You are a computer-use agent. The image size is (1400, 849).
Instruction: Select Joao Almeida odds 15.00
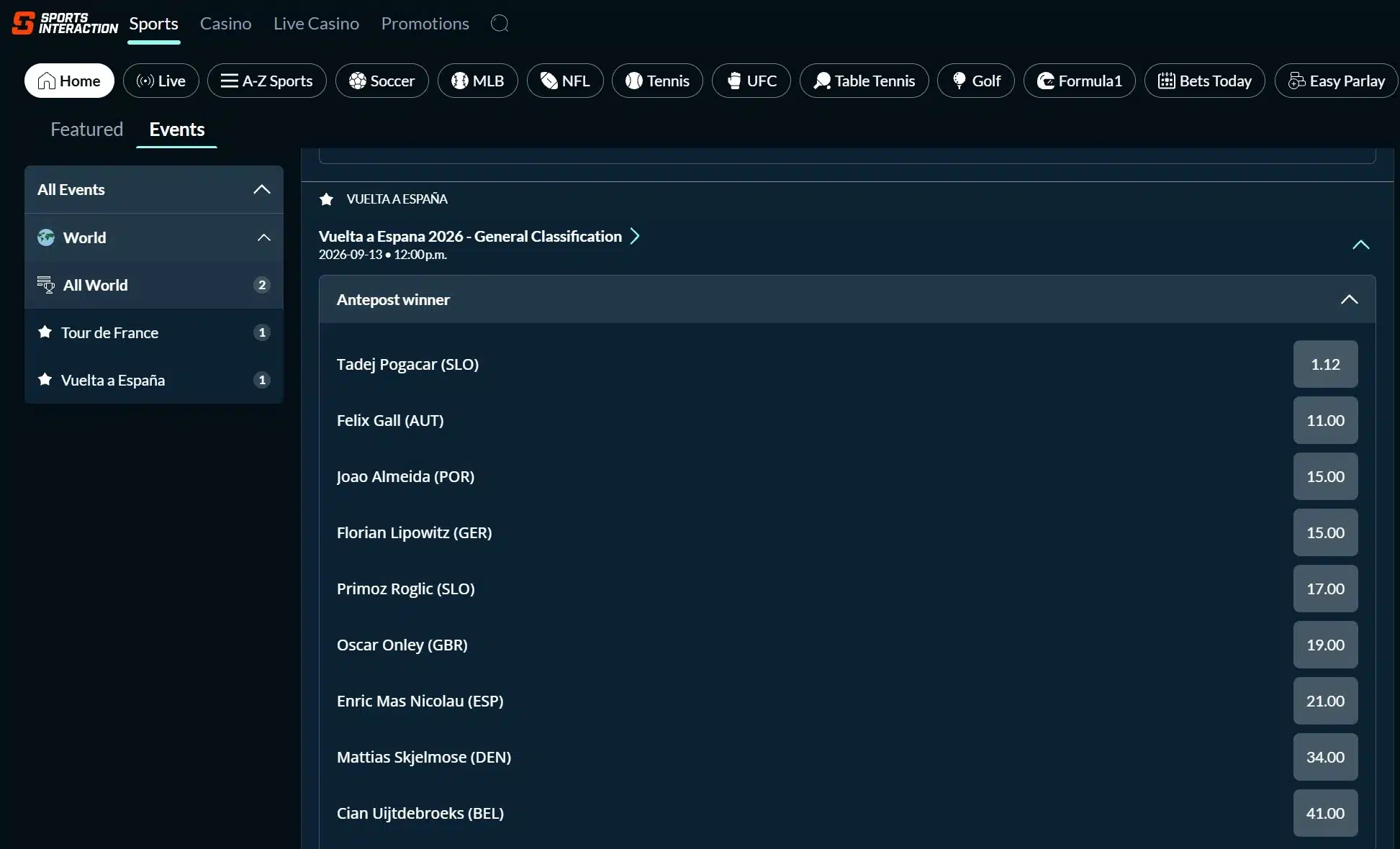point(1325,476)
